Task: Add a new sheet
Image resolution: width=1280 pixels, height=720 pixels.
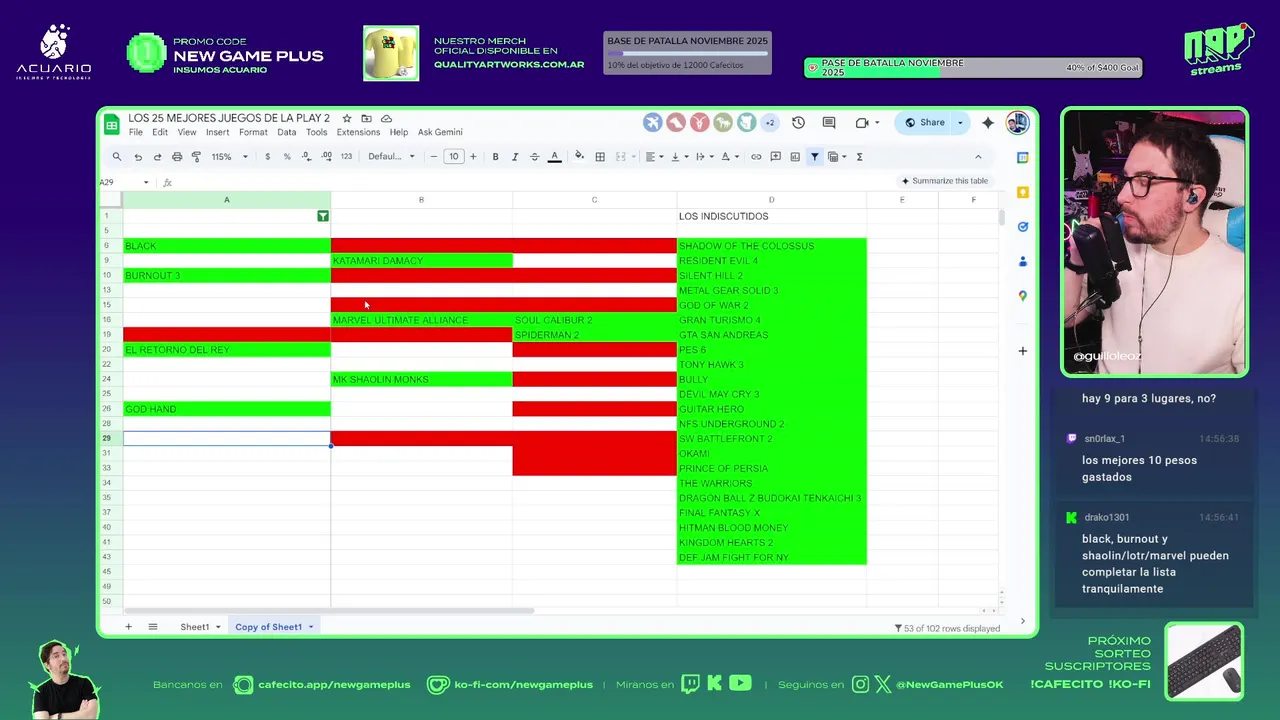Action: pyautogui.click(x=128, y=627)
